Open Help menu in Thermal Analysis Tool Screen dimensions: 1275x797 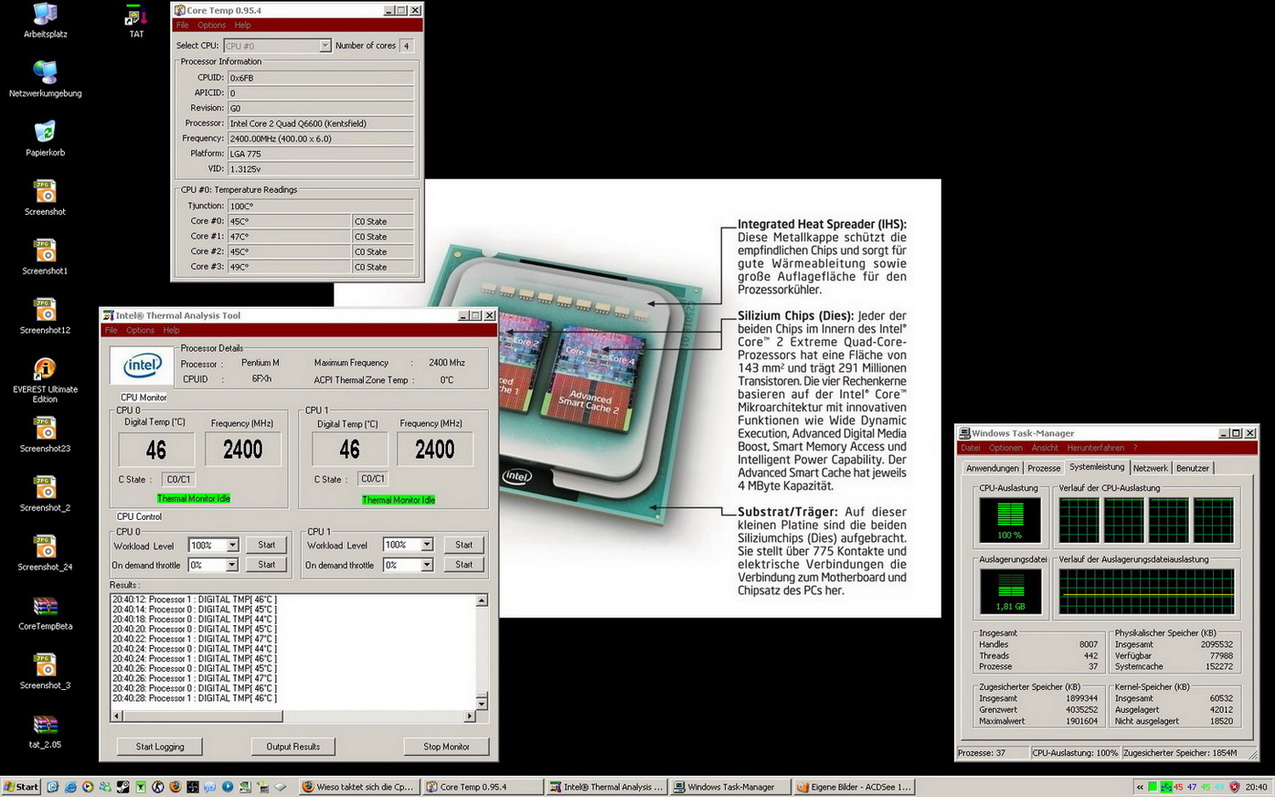coord(171,330)
